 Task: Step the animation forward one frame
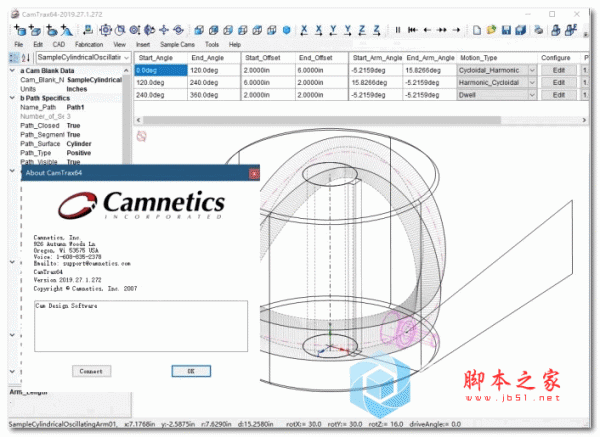pyautogui.click(x=456, y=30)
